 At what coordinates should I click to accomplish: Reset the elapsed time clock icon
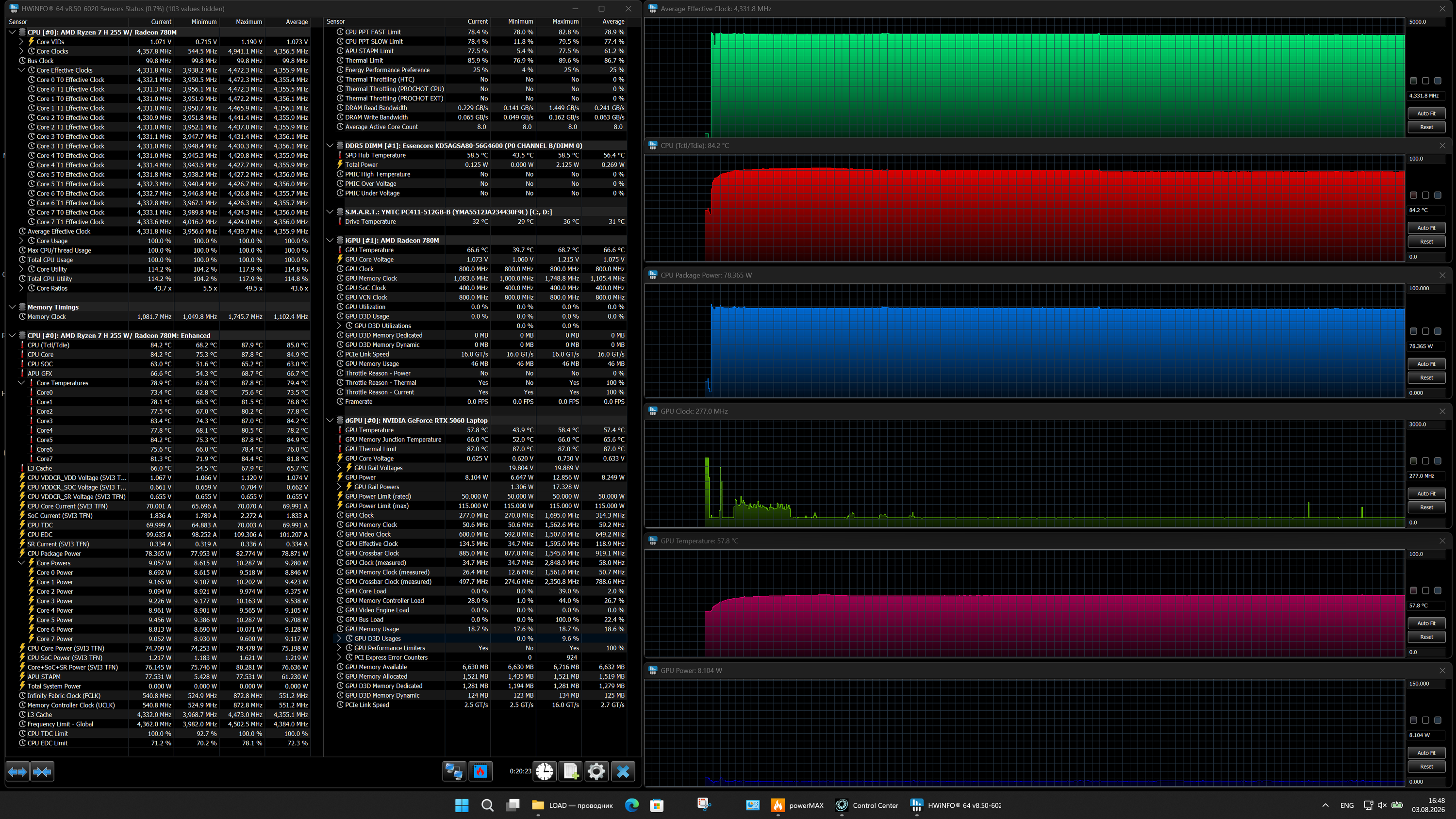click(x=545, y=771)
